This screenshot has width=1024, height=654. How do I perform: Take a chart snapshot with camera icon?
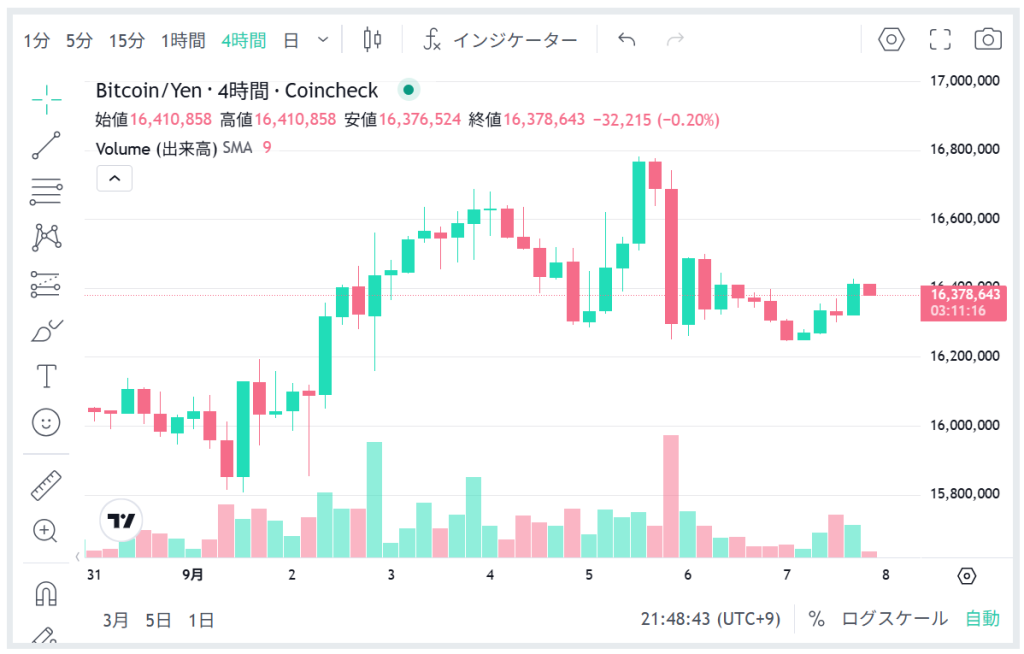click(987, 40)
